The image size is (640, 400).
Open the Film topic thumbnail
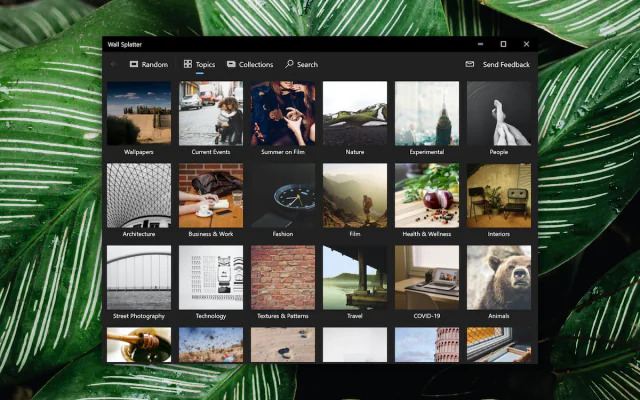(x=355, y=196)
